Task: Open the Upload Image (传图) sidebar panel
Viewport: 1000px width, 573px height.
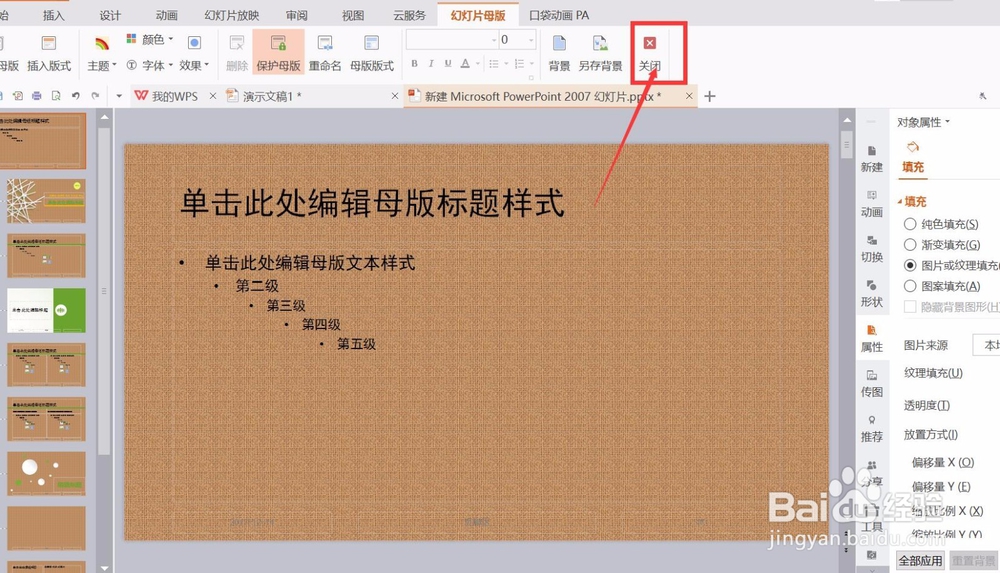Action: (x=872, y=383)
